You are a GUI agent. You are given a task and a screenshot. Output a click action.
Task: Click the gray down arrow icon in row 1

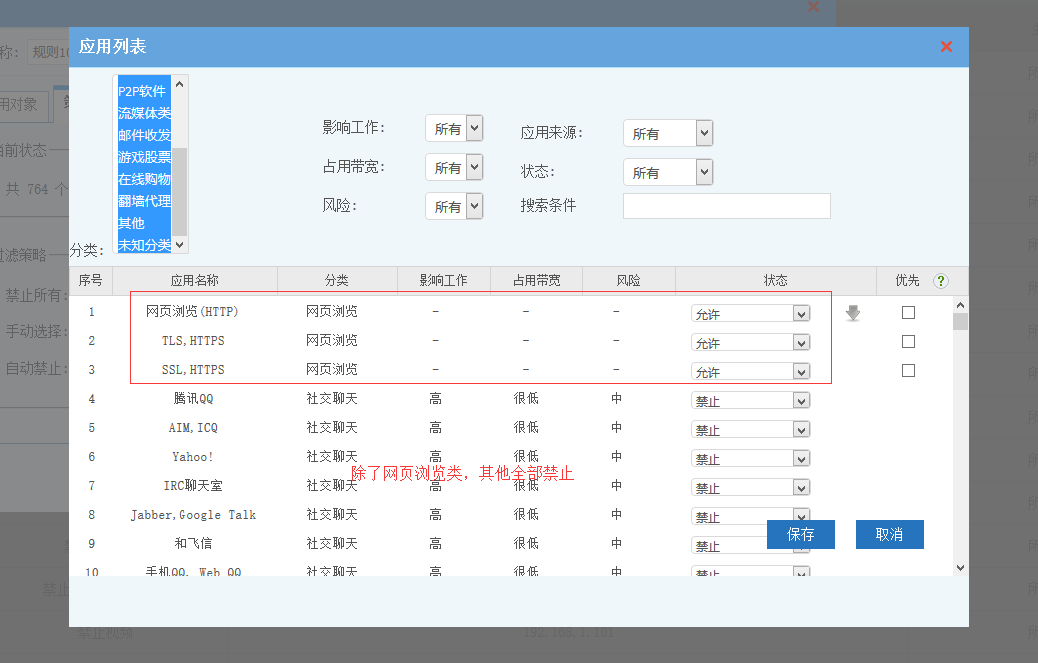tap(852, 313)
